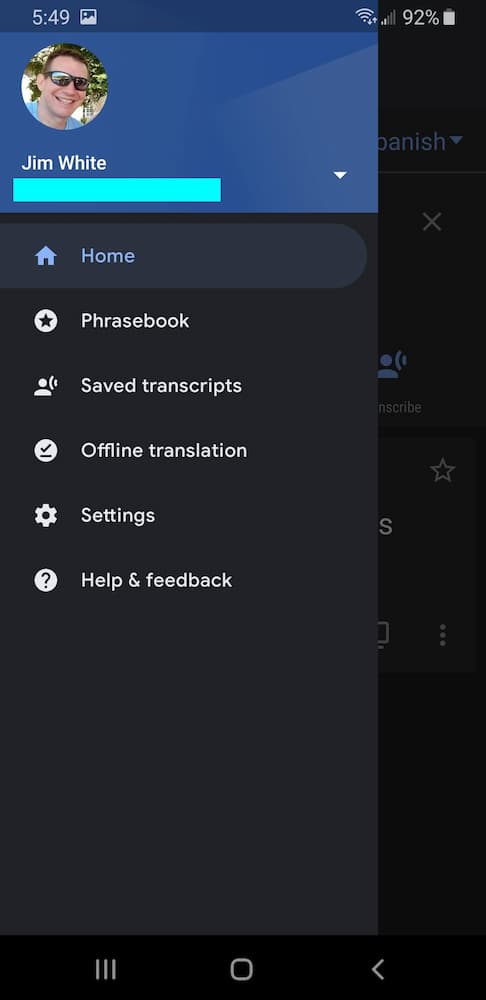Tap the Help & feedback question mark icon
This screenshot has width=486, height=1000.
[46, 580]
